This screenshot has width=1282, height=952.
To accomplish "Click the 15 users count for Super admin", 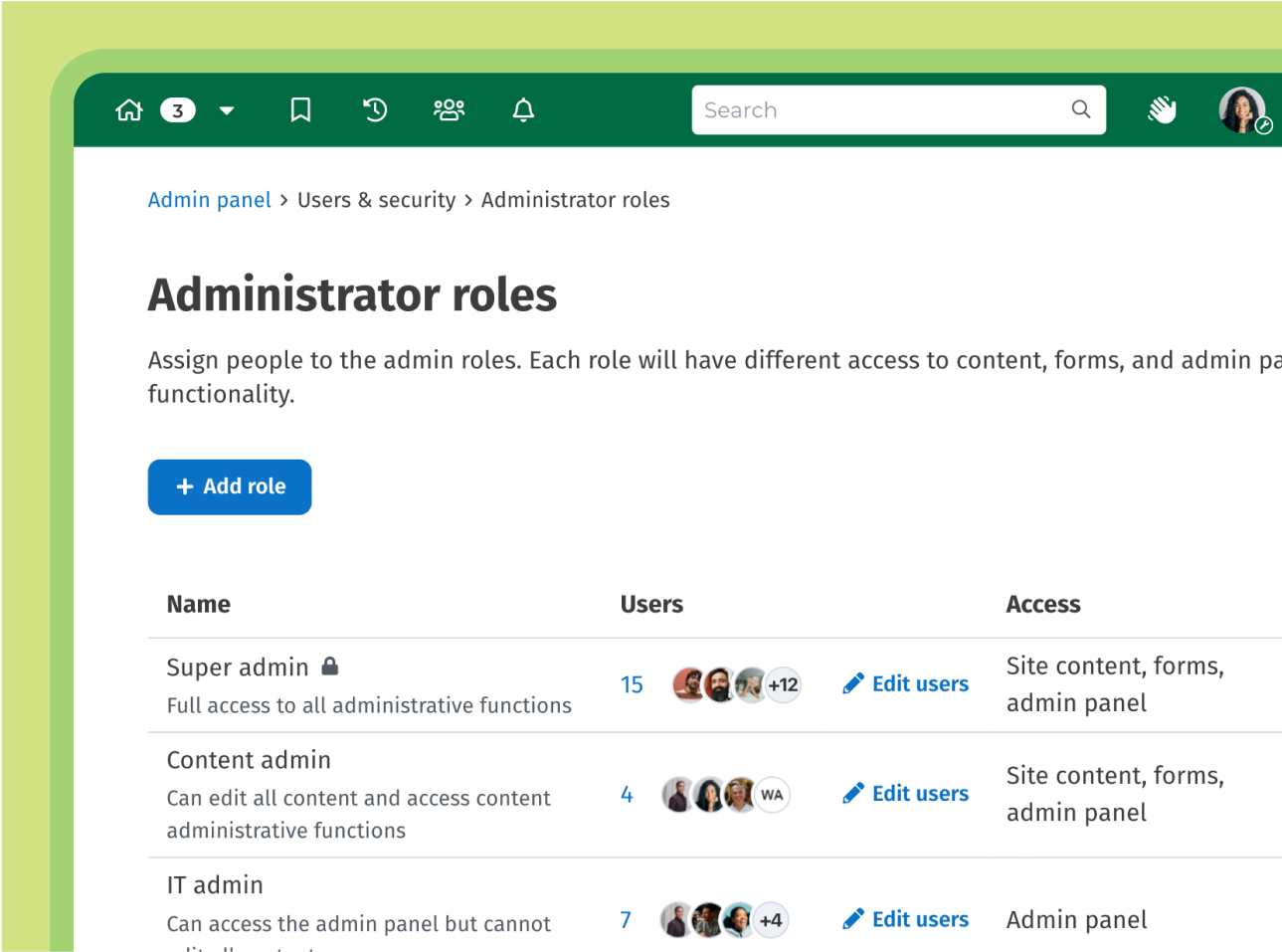I will coord(632,685).
